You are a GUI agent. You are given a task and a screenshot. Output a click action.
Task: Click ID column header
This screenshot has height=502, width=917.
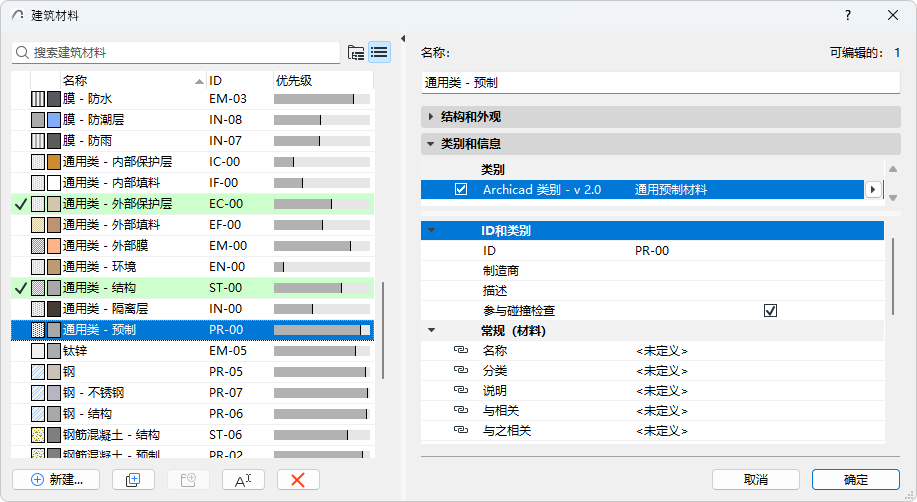coord(240,81)
